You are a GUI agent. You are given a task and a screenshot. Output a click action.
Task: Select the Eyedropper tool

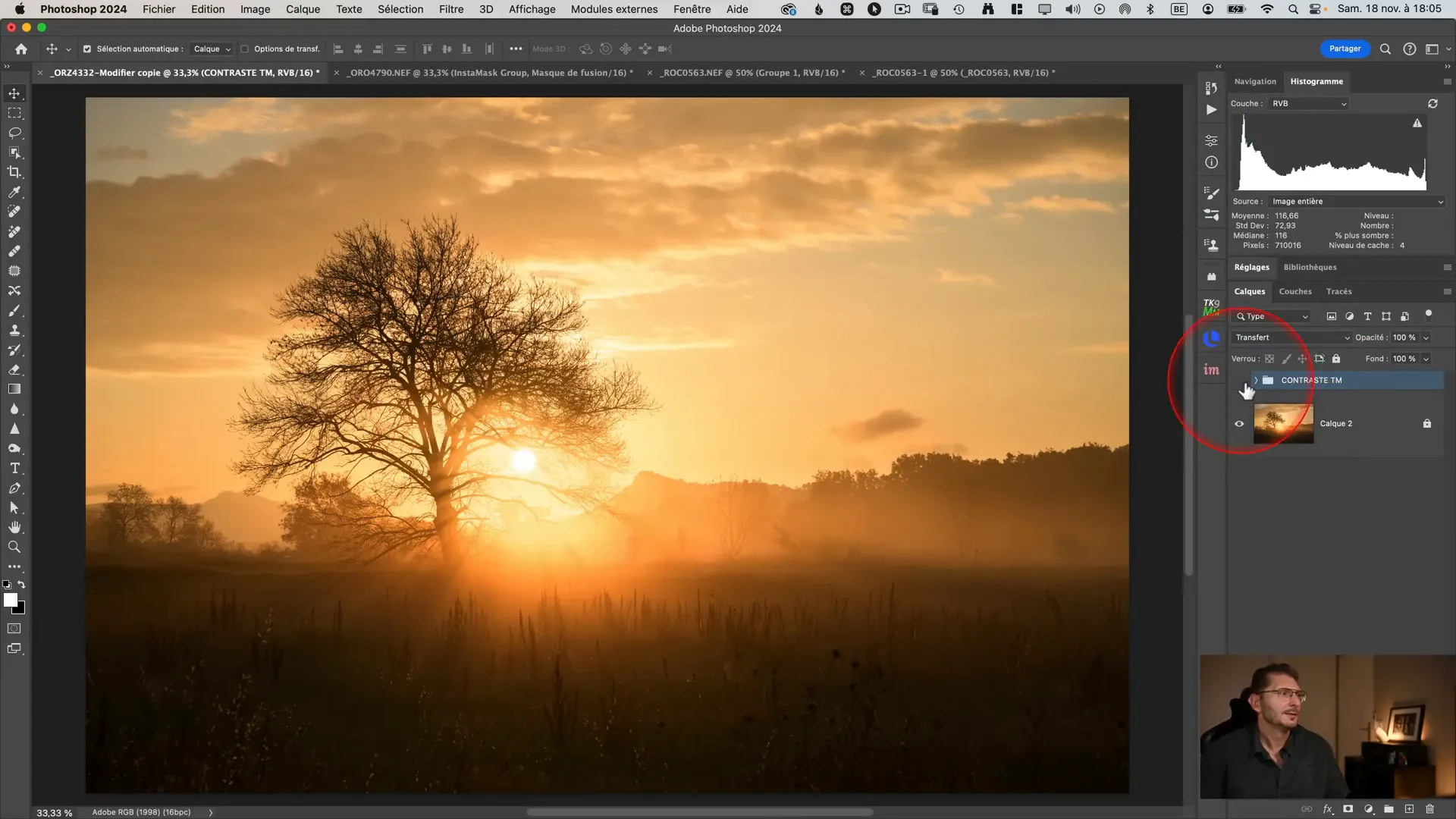14,192
